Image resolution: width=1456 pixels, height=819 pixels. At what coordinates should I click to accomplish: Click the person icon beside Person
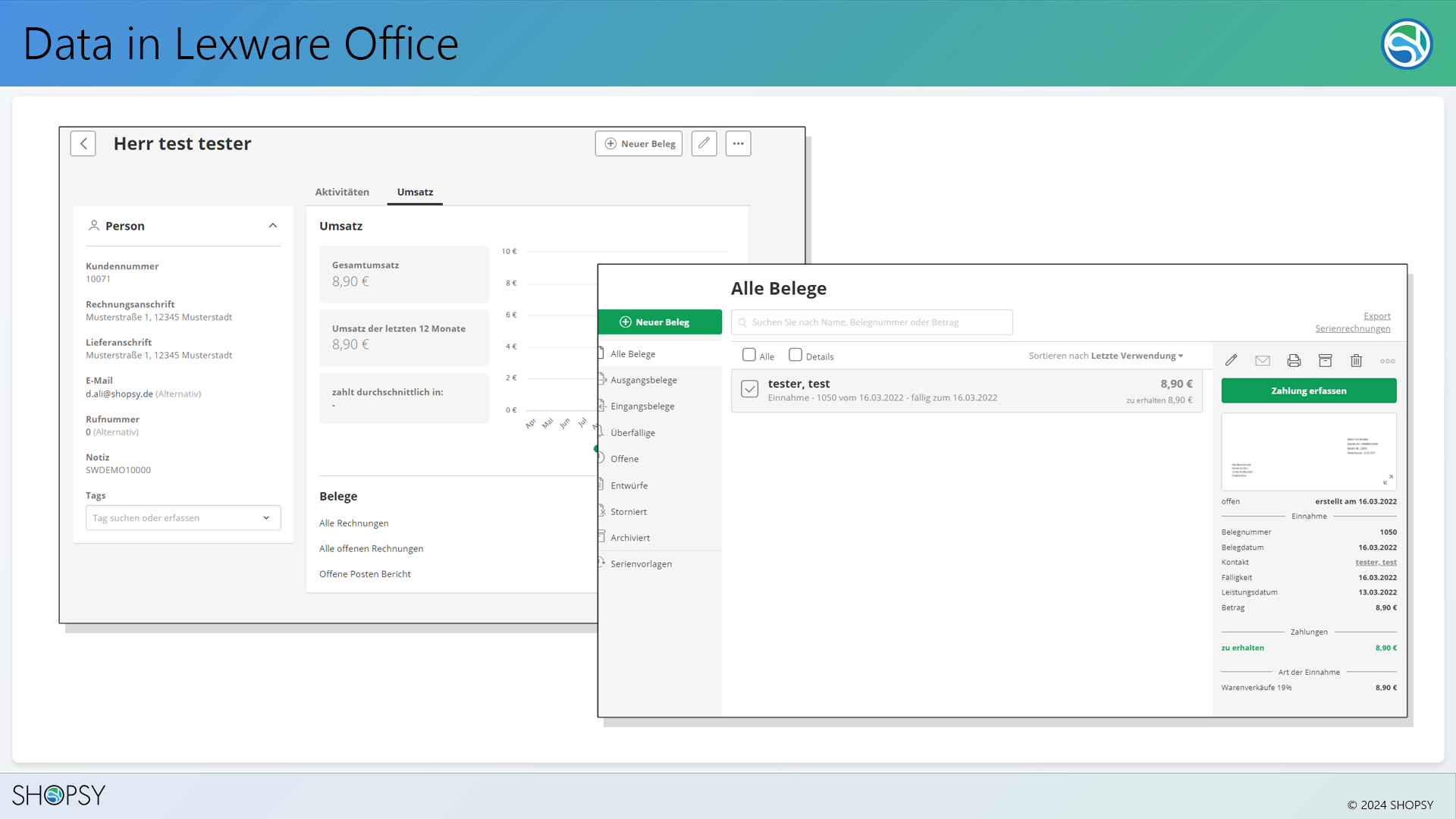94,225
